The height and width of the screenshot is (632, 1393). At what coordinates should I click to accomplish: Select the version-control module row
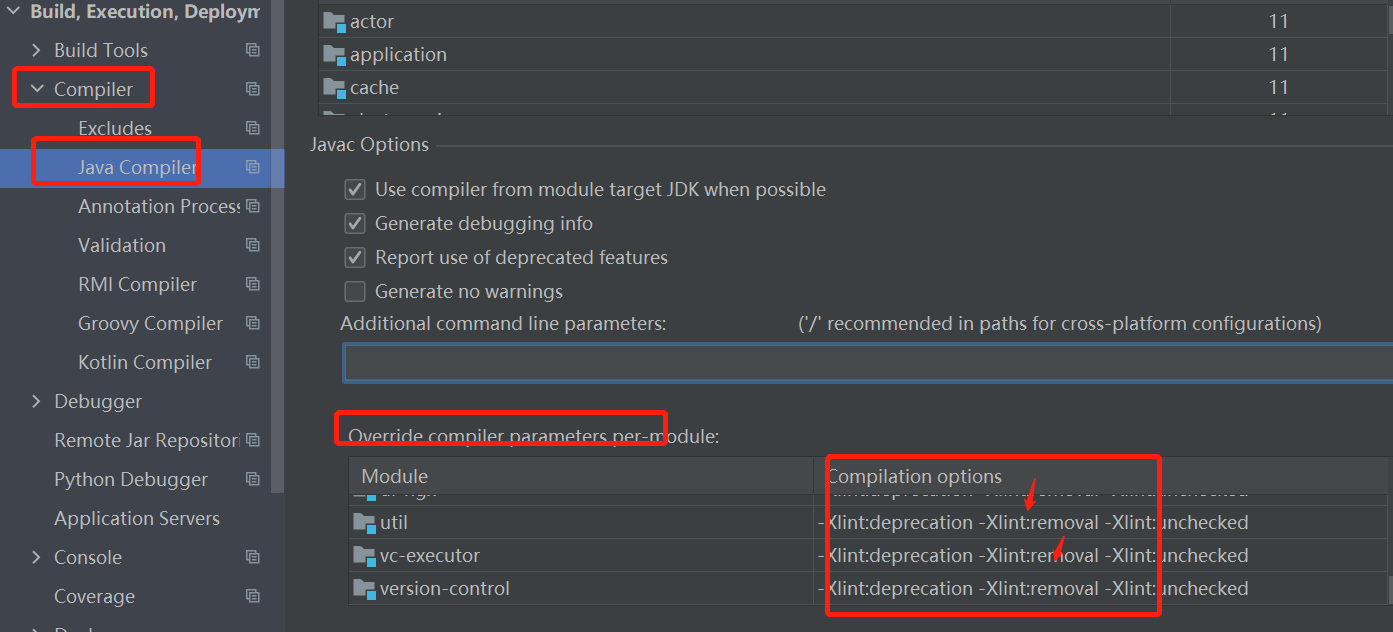pyautogui.click(x=444, y=589)
